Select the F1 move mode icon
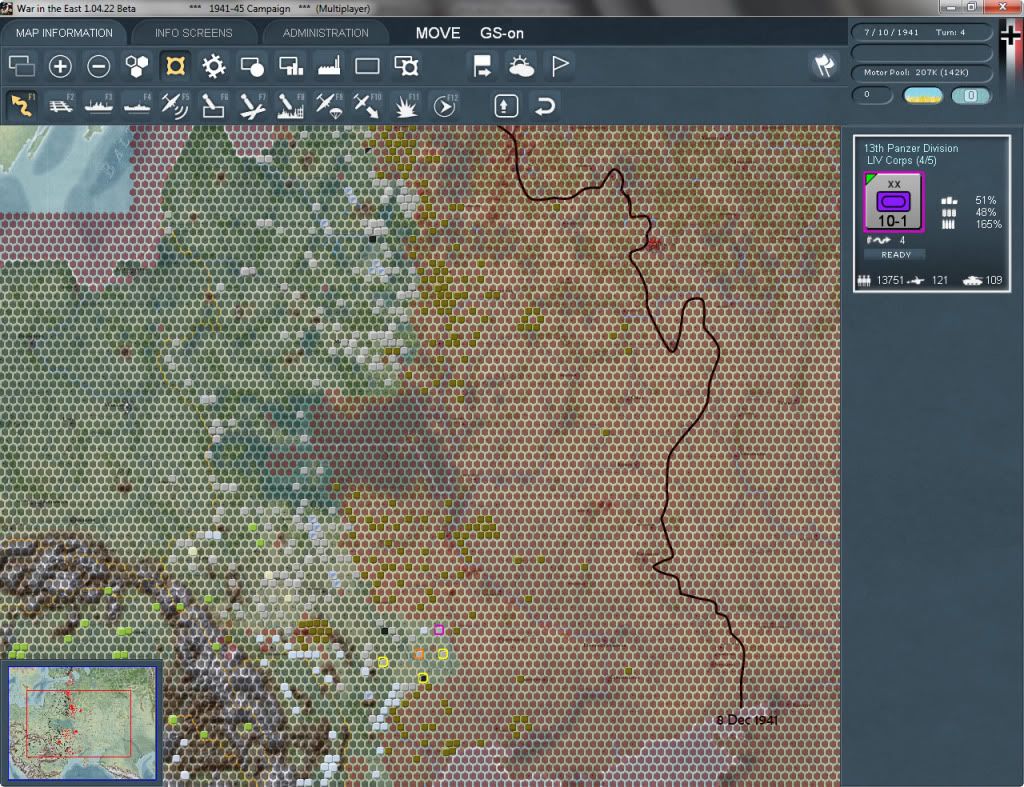 coord(22,105)
